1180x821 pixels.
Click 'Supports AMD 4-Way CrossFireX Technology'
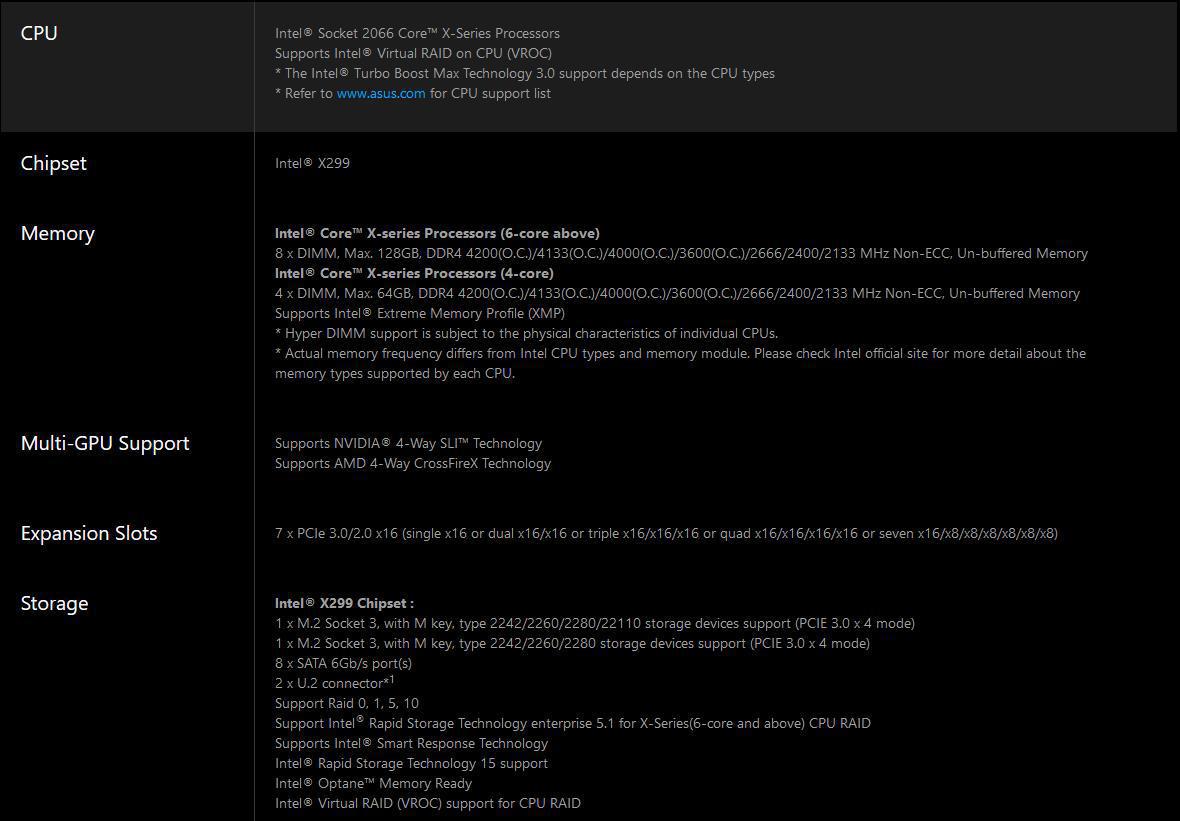pyautogui.click(x=413, y=464)
